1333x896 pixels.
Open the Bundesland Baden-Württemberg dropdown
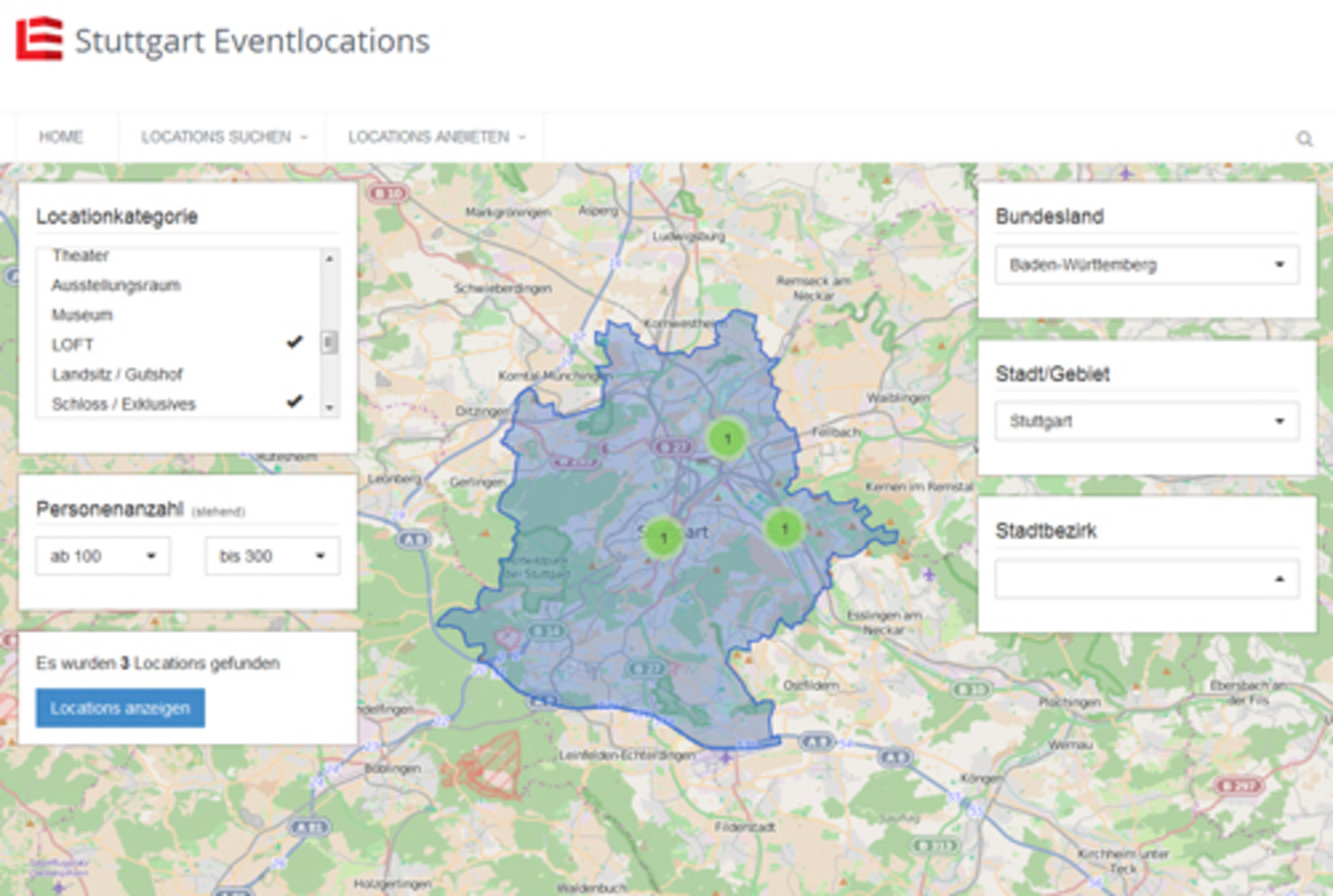click(x=1146, y=265)
